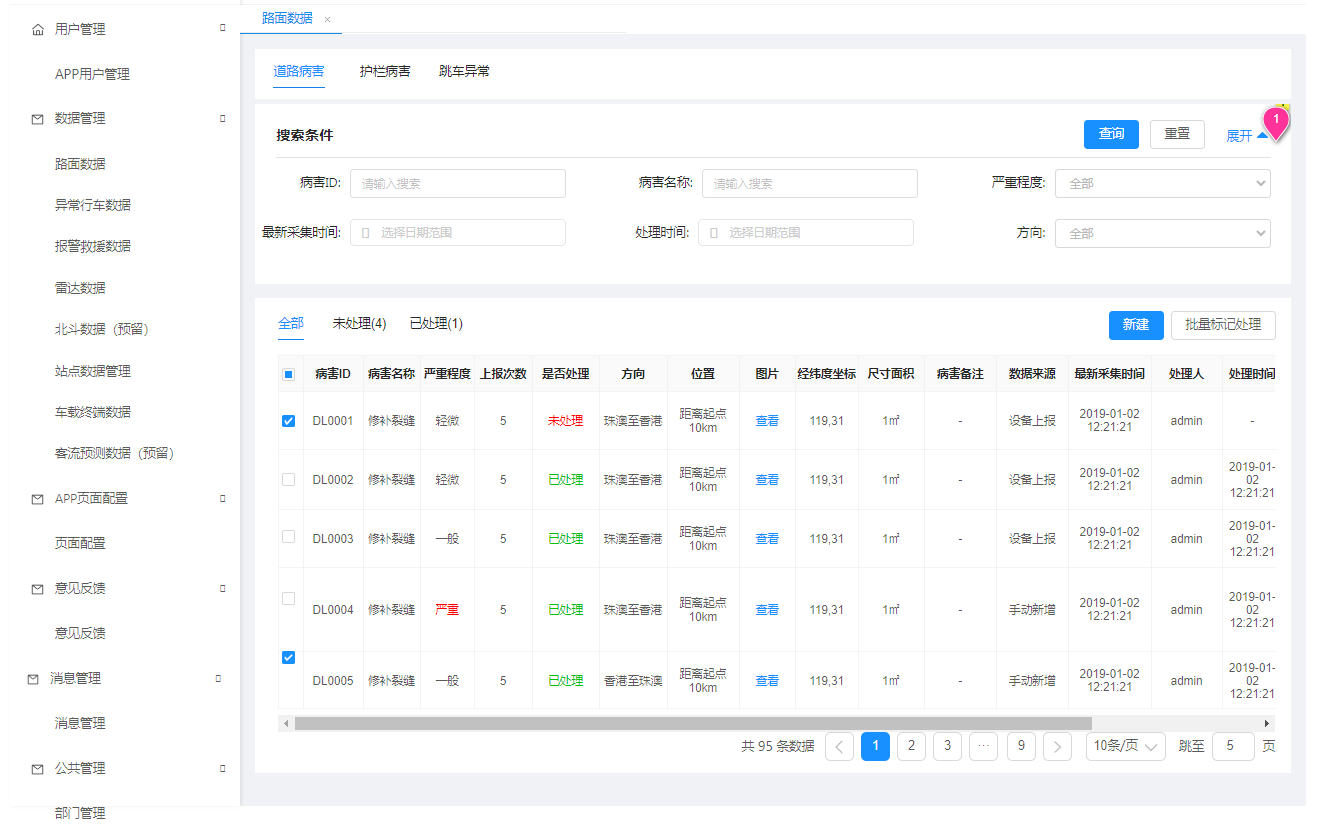Viewport: 1327px width, 829px height.
Task: Click the horizontal scrollbar thumb under table
Action: click(693, 723)
